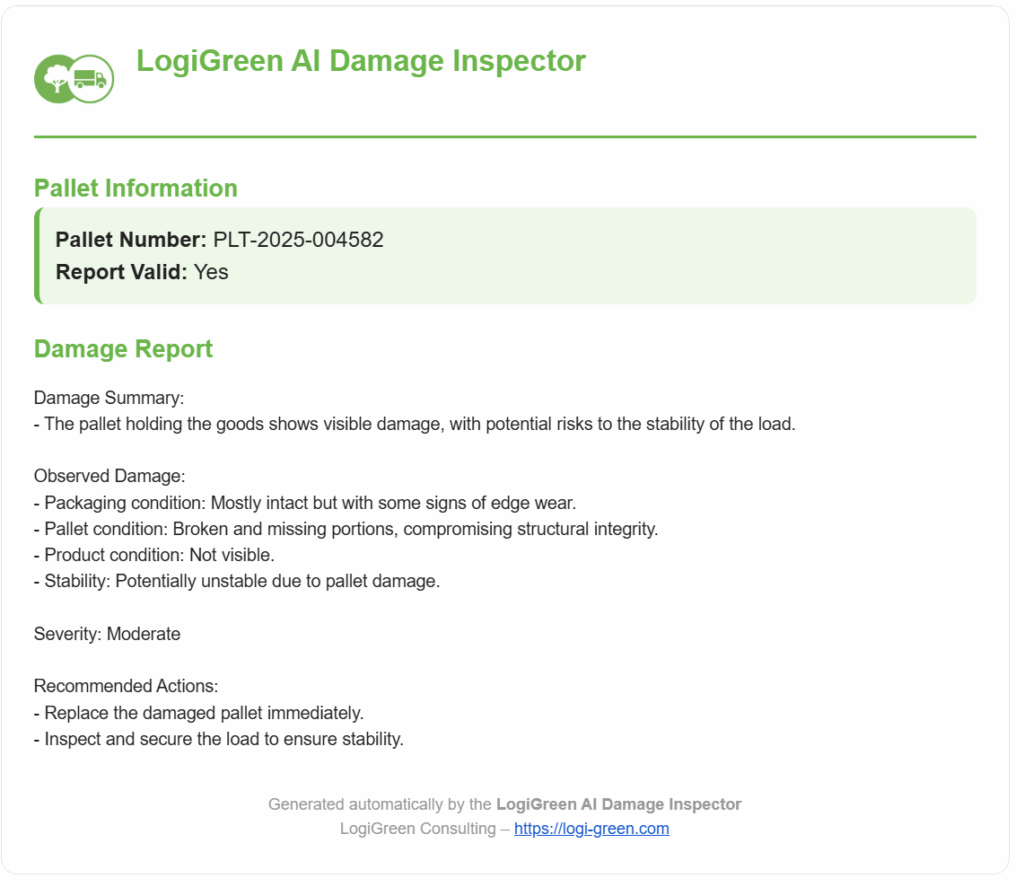Image resolution: width=1024 pixels, height=887 pixels.
Task: Click the tree icon in the logo
Action: (x=55, y=79)
